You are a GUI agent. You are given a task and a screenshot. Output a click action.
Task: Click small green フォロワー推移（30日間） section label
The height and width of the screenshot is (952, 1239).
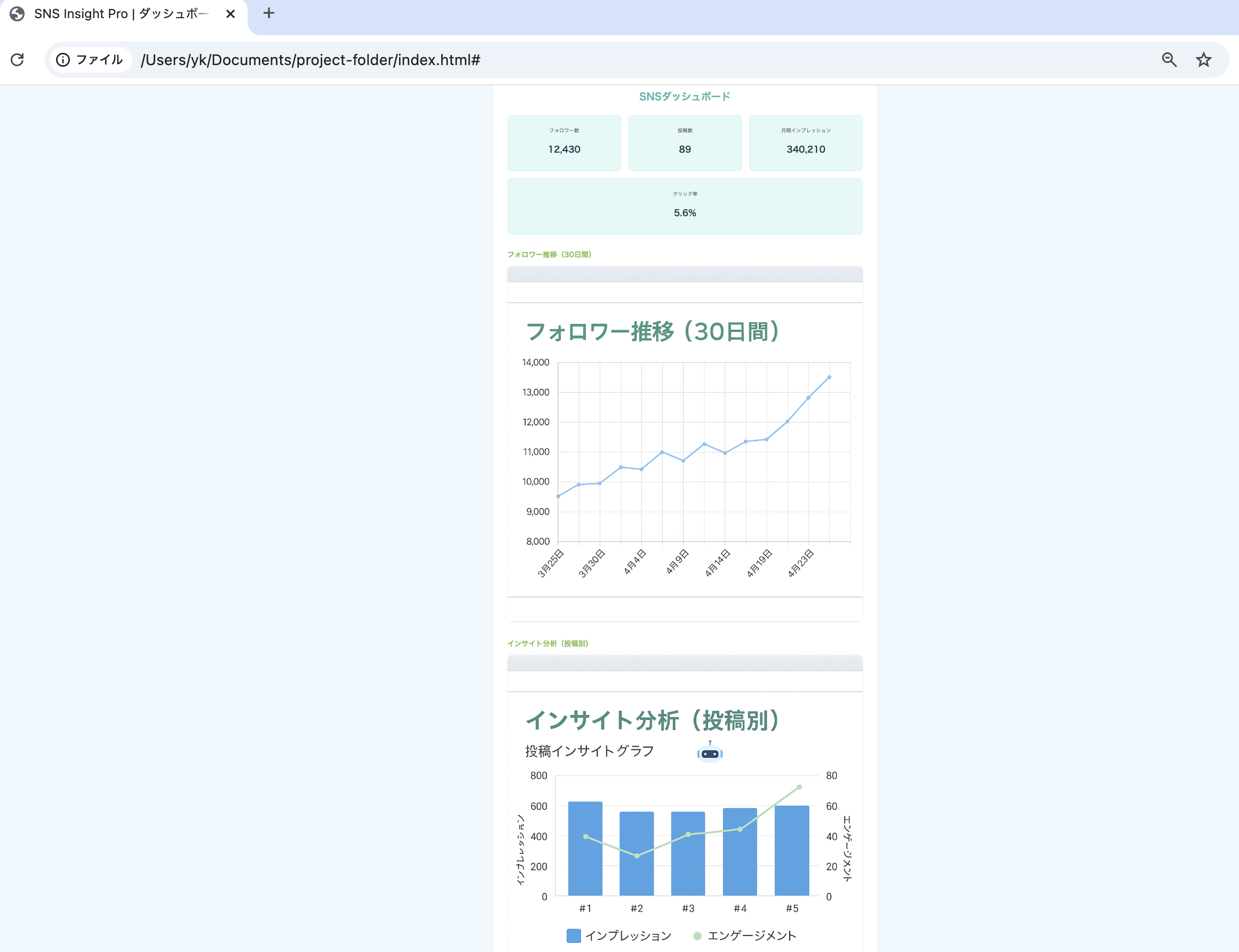tap(549, 255)
